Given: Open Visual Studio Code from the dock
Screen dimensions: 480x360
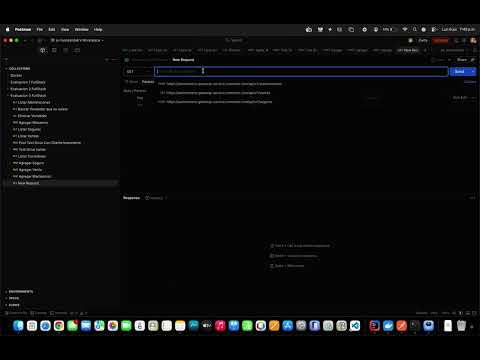Looking at the screenshot, I should click(355, 326).
